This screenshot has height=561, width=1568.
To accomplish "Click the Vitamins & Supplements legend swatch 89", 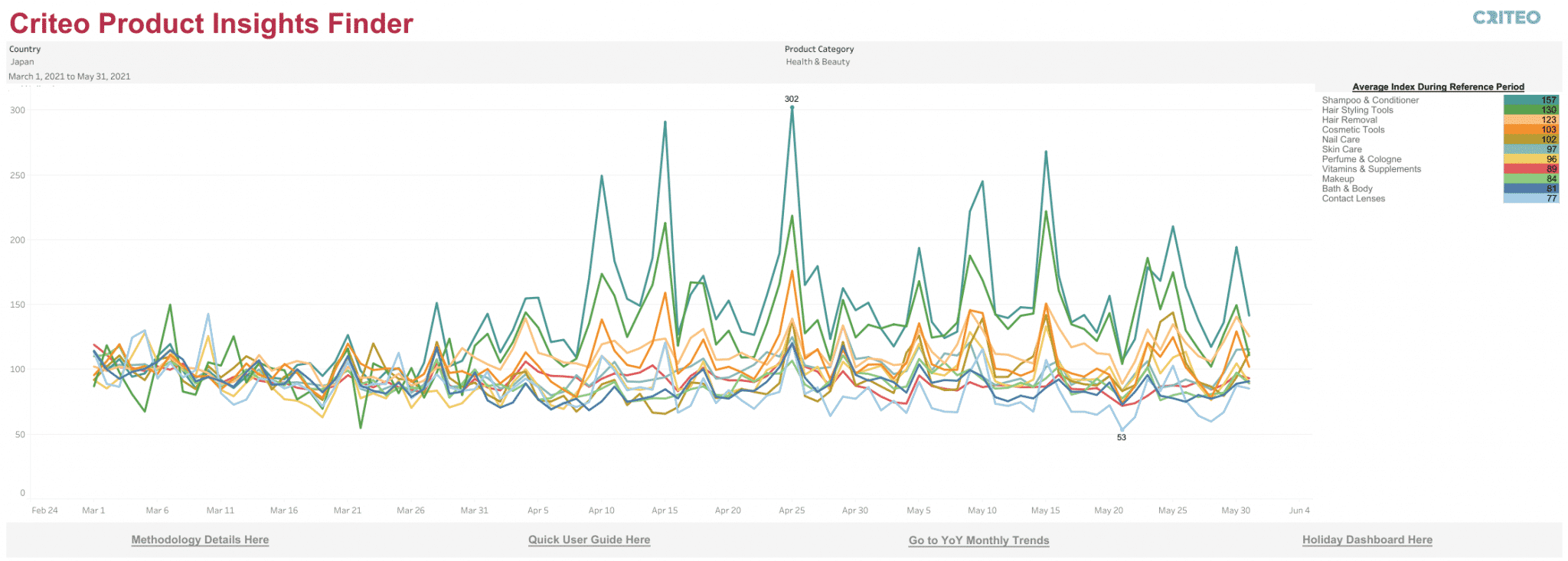I will [x=1530, y=169].
